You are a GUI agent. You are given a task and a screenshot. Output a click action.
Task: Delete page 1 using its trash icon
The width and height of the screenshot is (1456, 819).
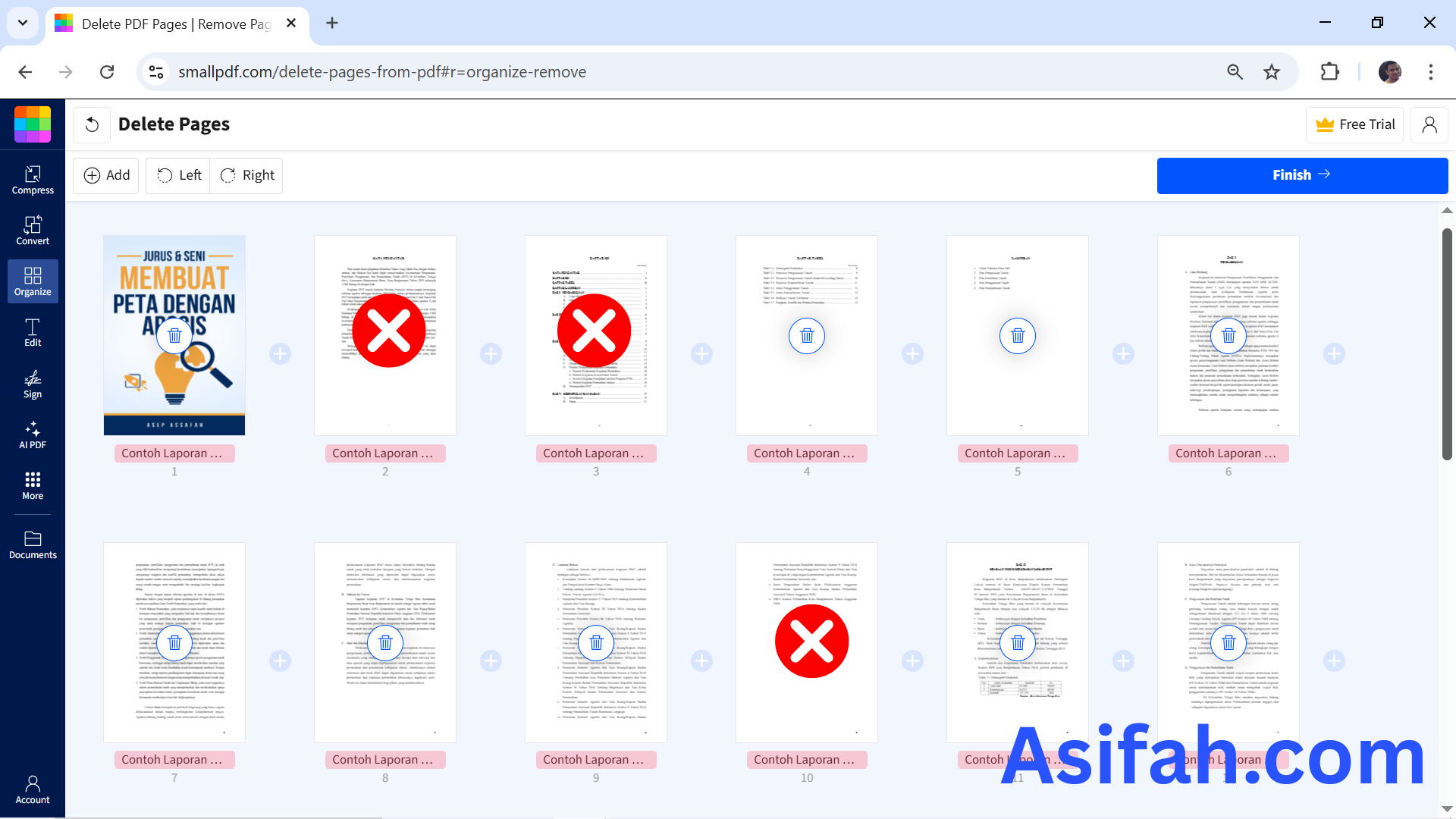tap(174, 336)
